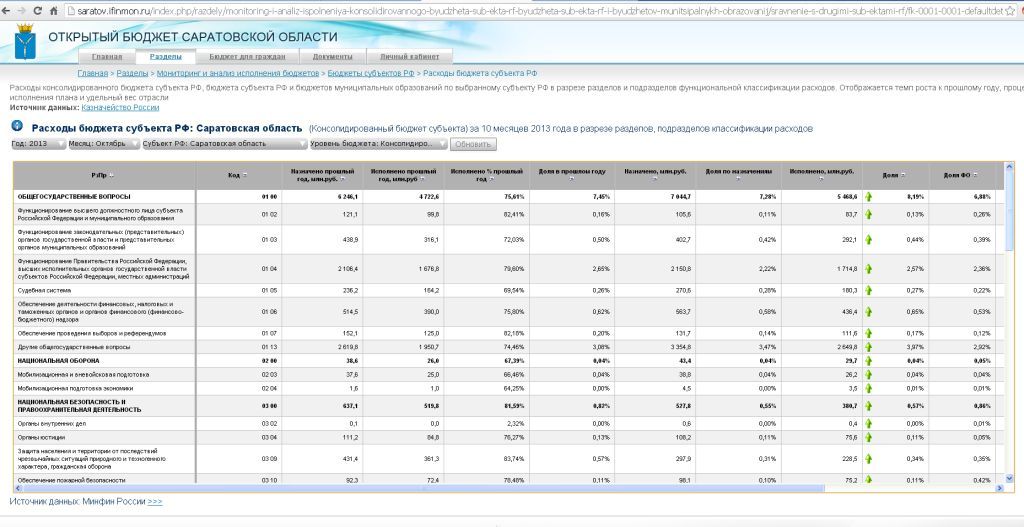
Task: Sort by Исполнено, млн.руб. column header
Action: coord(822,174)
